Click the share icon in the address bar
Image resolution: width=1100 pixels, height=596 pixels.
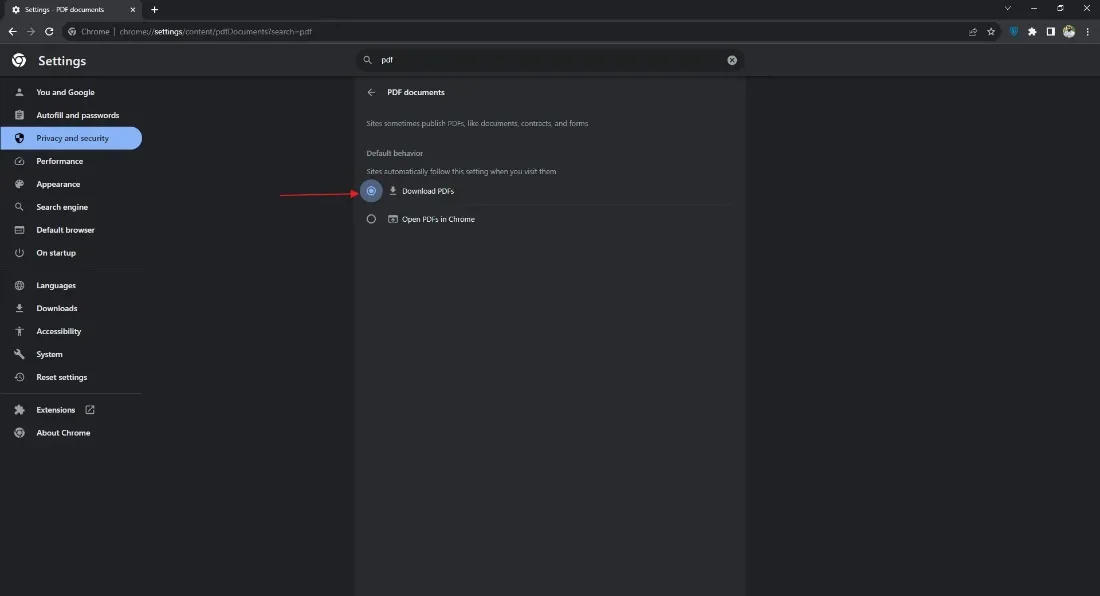point(972,31)
